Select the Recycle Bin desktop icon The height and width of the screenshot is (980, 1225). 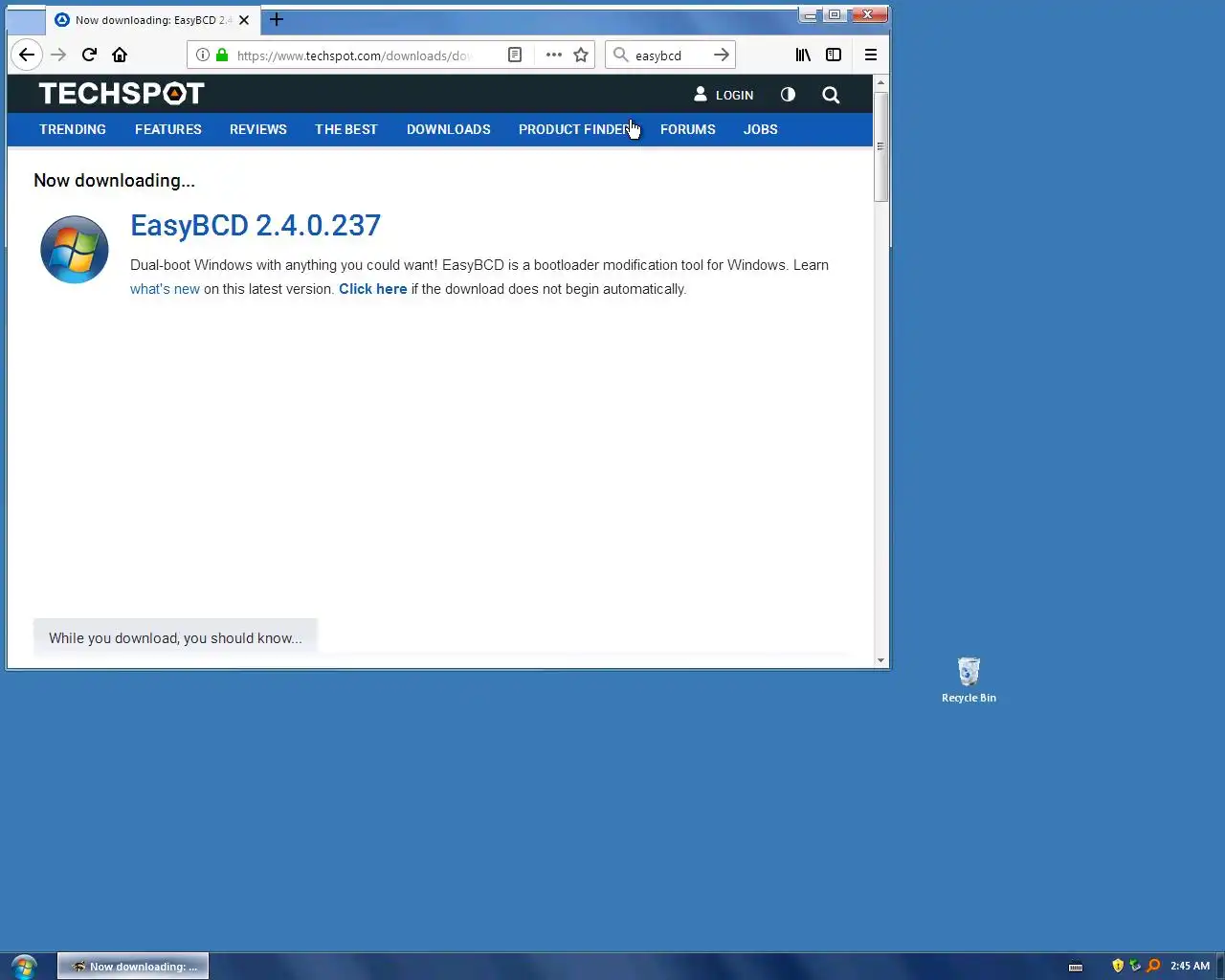969,680
